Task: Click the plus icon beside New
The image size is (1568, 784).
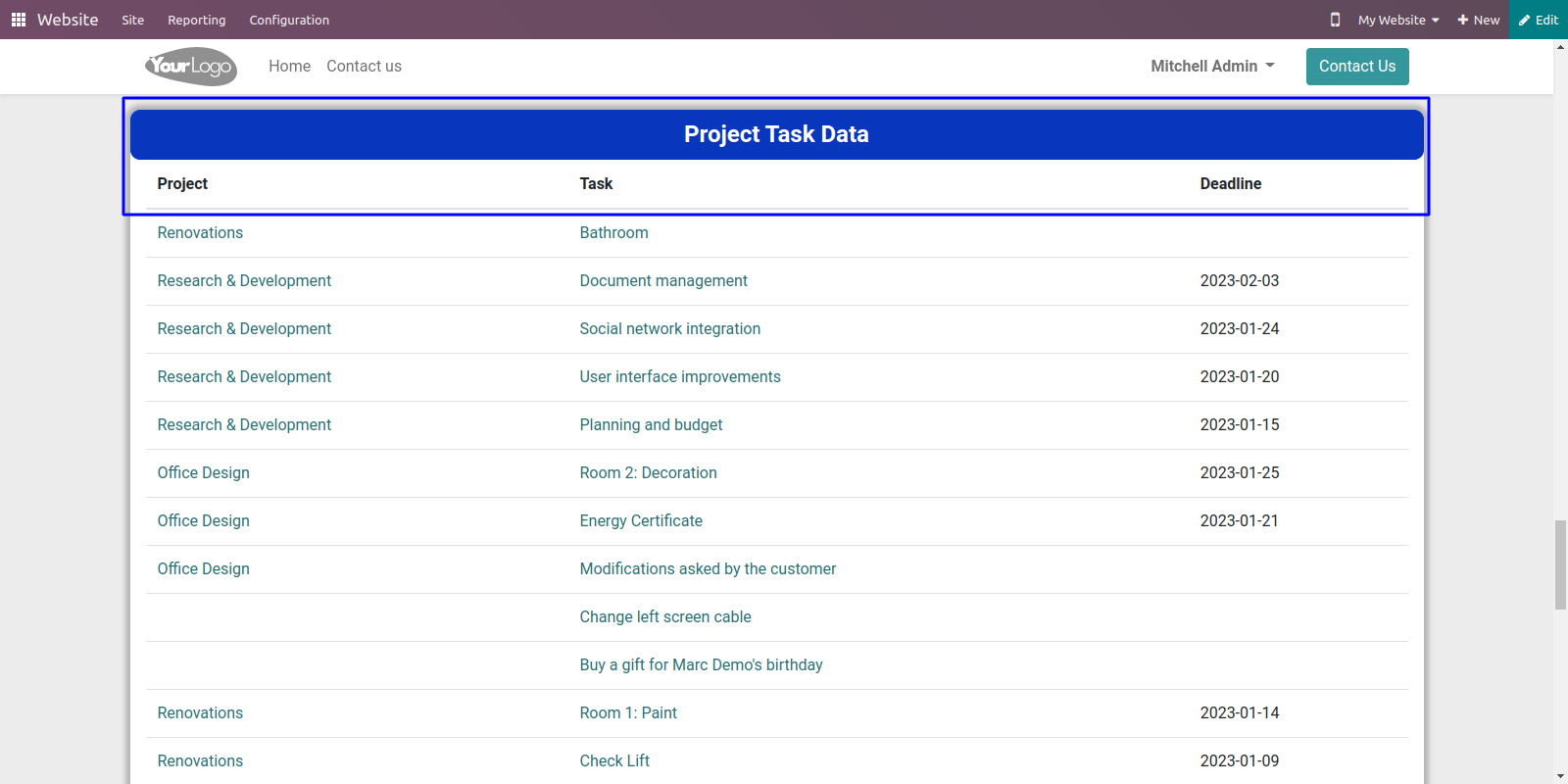Action: [1462, 20]
